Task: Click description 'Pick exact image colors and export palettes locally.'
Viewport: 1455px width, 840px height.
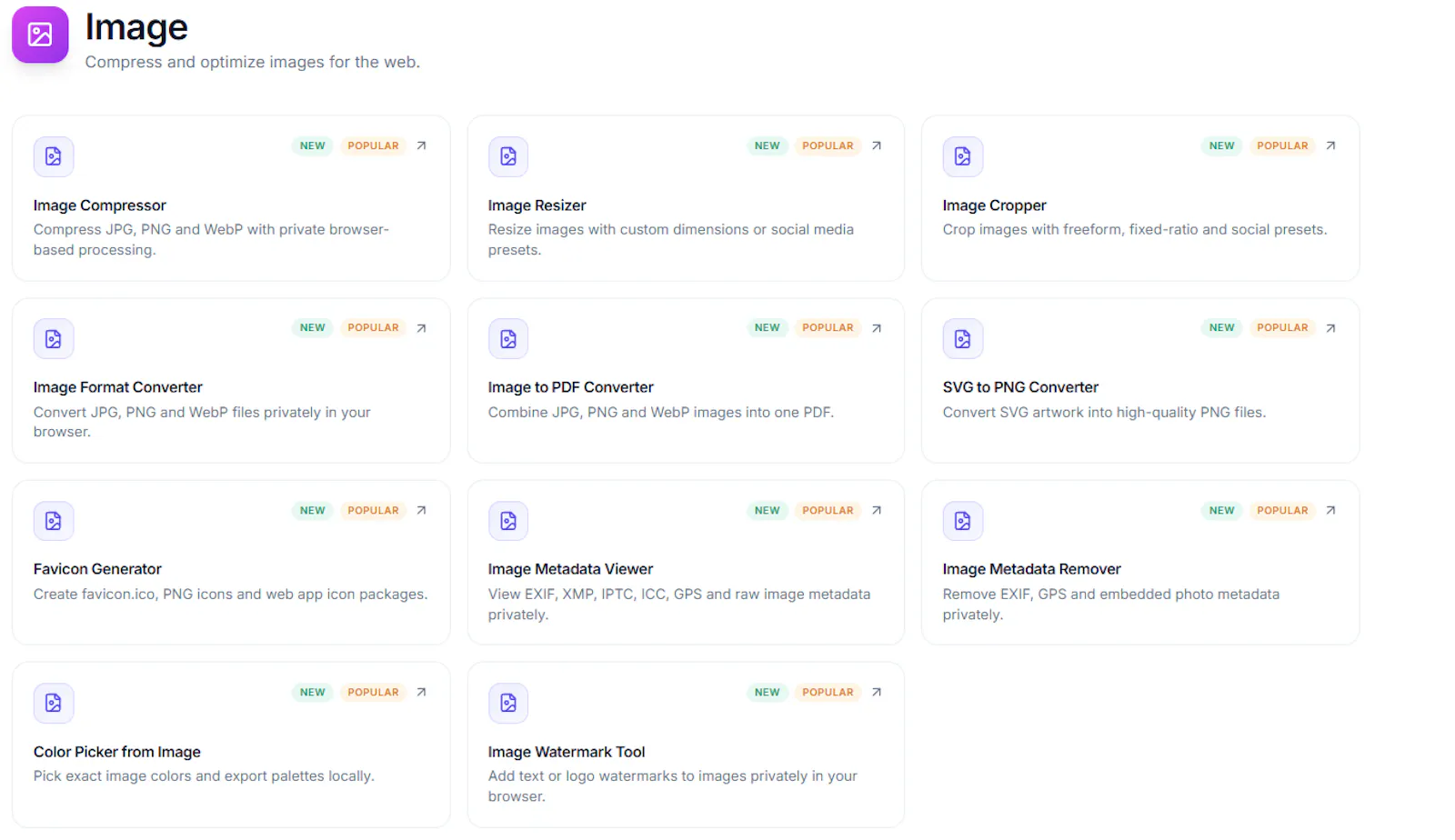Action: pos(204,775)
